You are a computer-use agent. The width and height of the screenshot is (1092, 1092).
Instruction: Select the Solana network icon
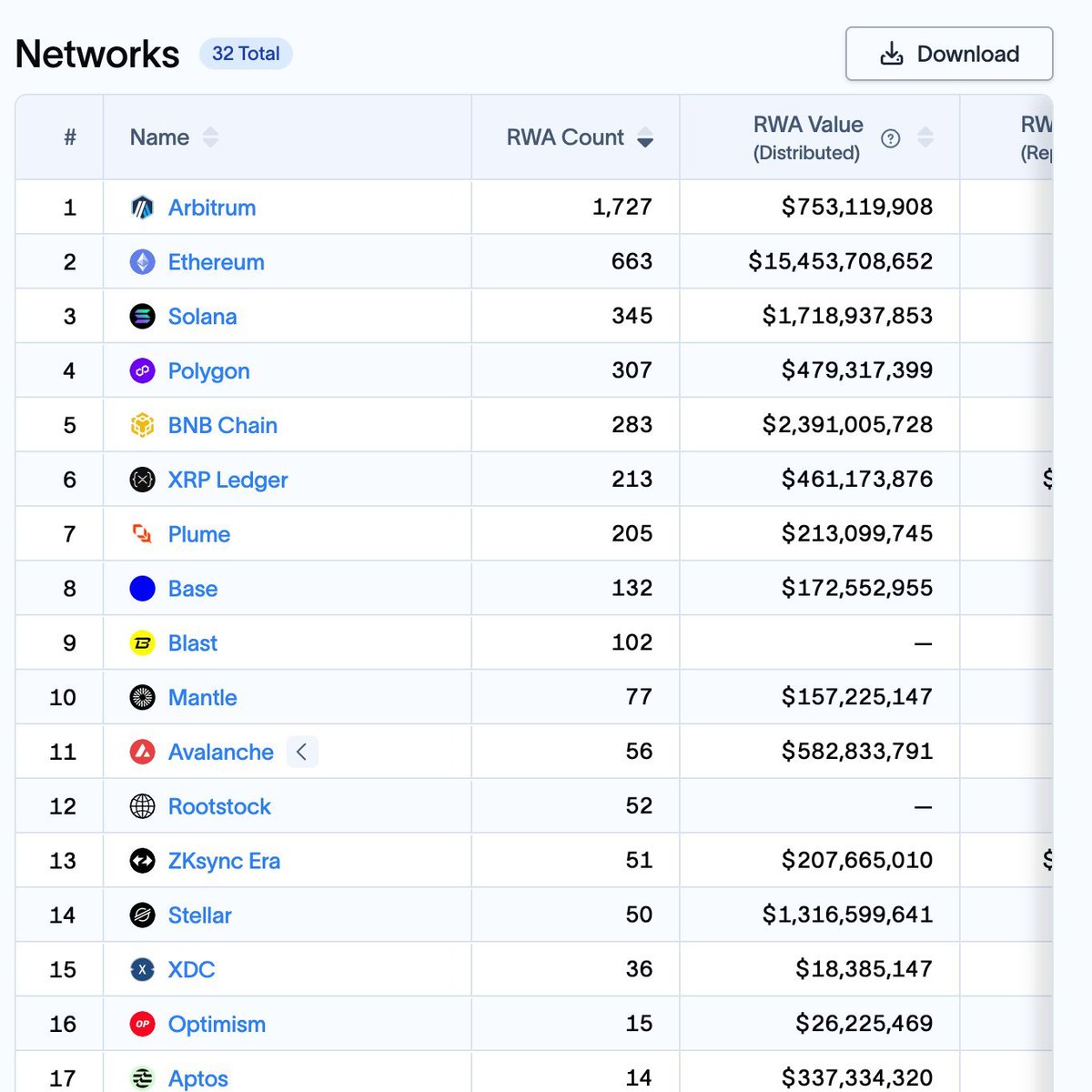click(x=142, y=316)
